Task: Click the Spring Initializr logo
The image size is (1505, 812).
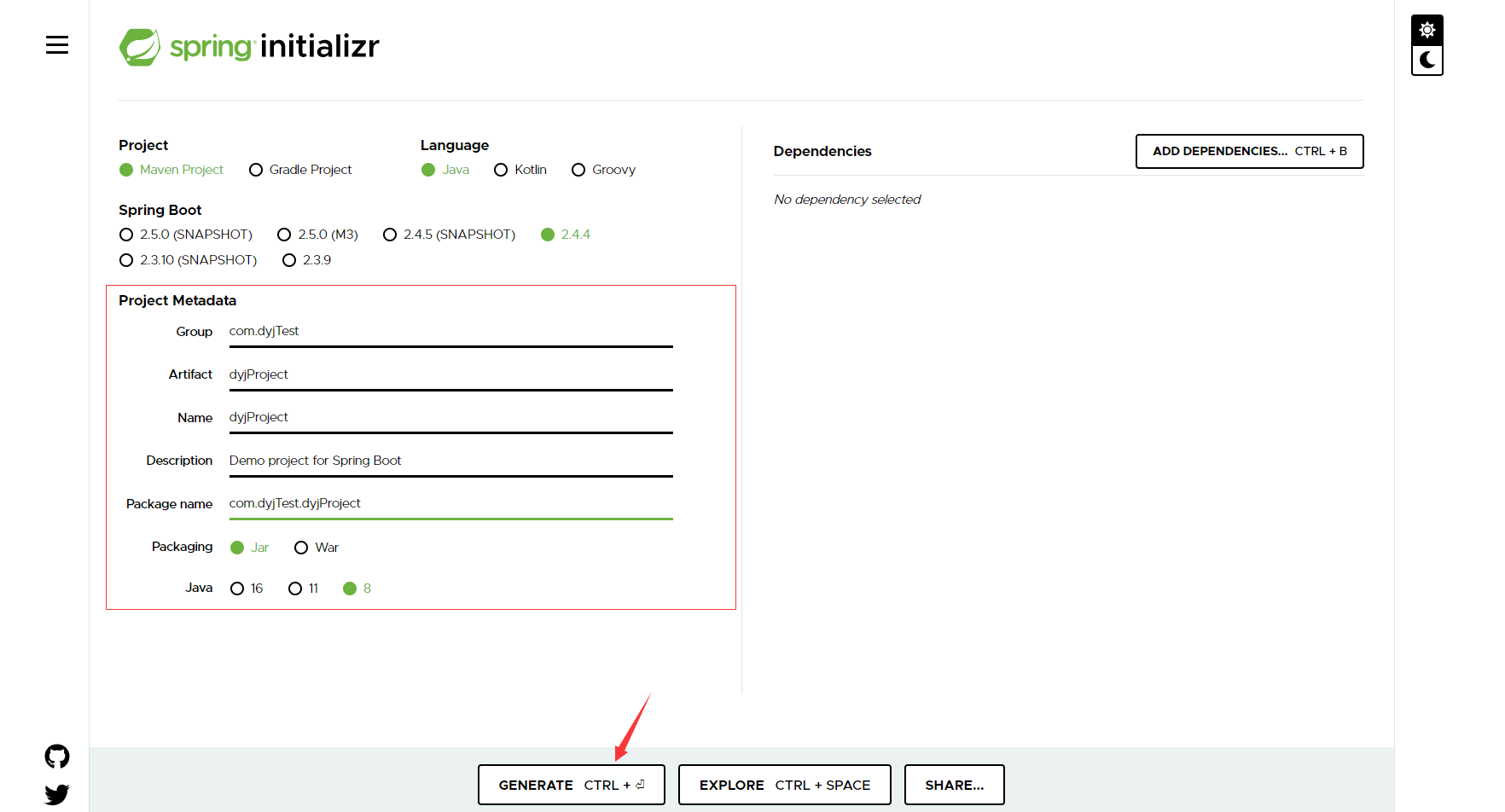Action: coord(249,47)
